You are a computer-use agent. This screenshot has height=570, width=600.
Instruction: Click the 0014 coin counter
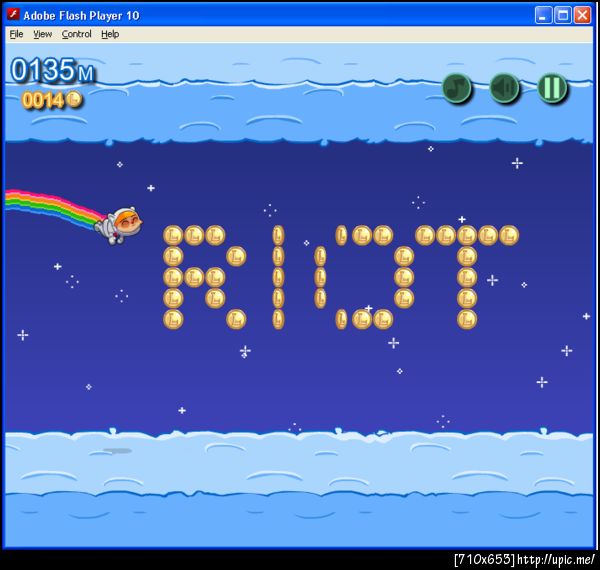tap(43, 100)
